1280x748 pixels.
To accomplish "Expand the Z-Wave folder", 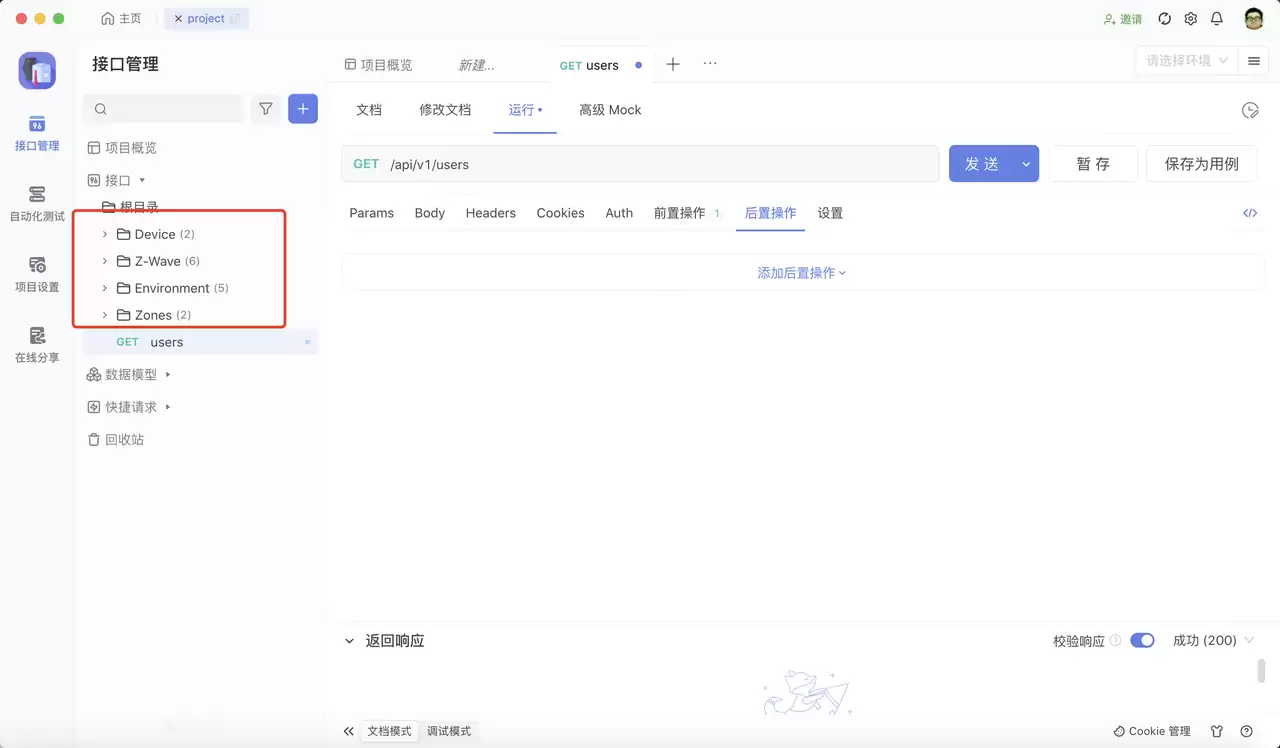I will [104, 261].
